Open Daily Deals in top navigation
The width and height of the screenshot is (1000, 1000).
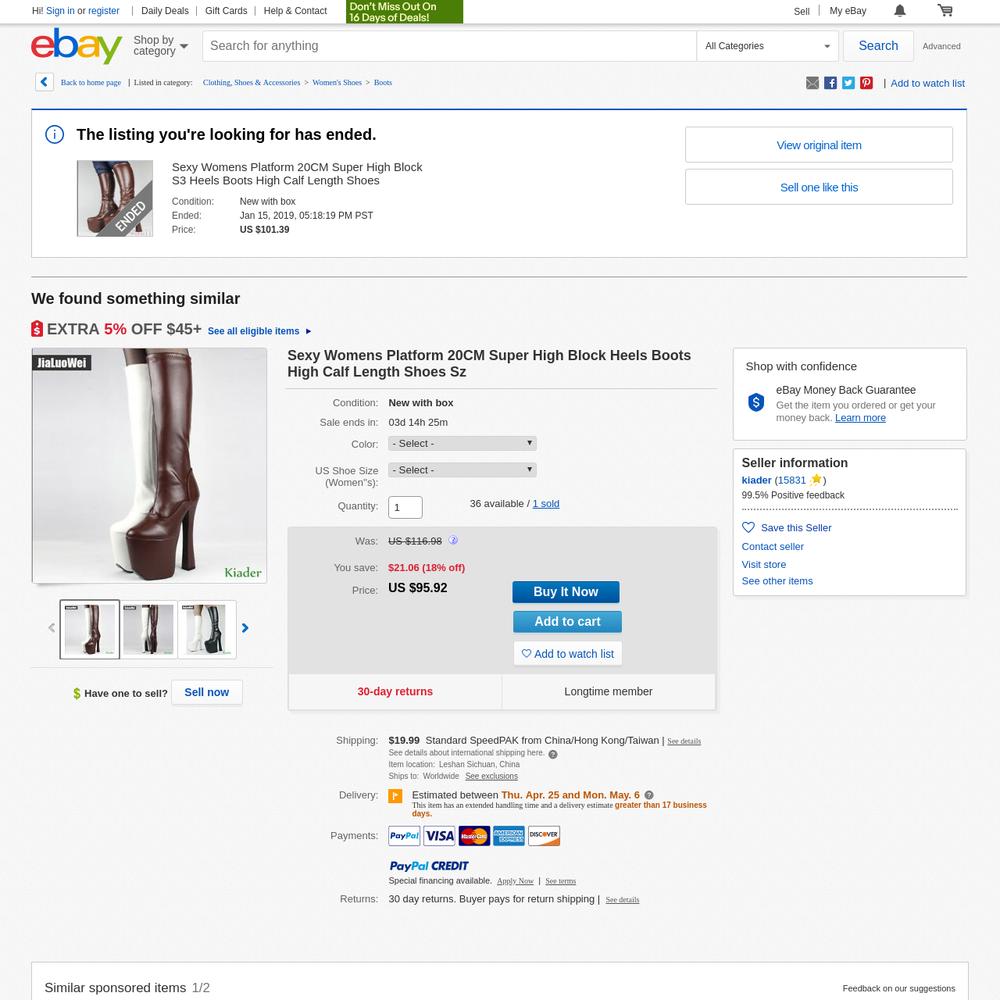(x=165, y=11)
